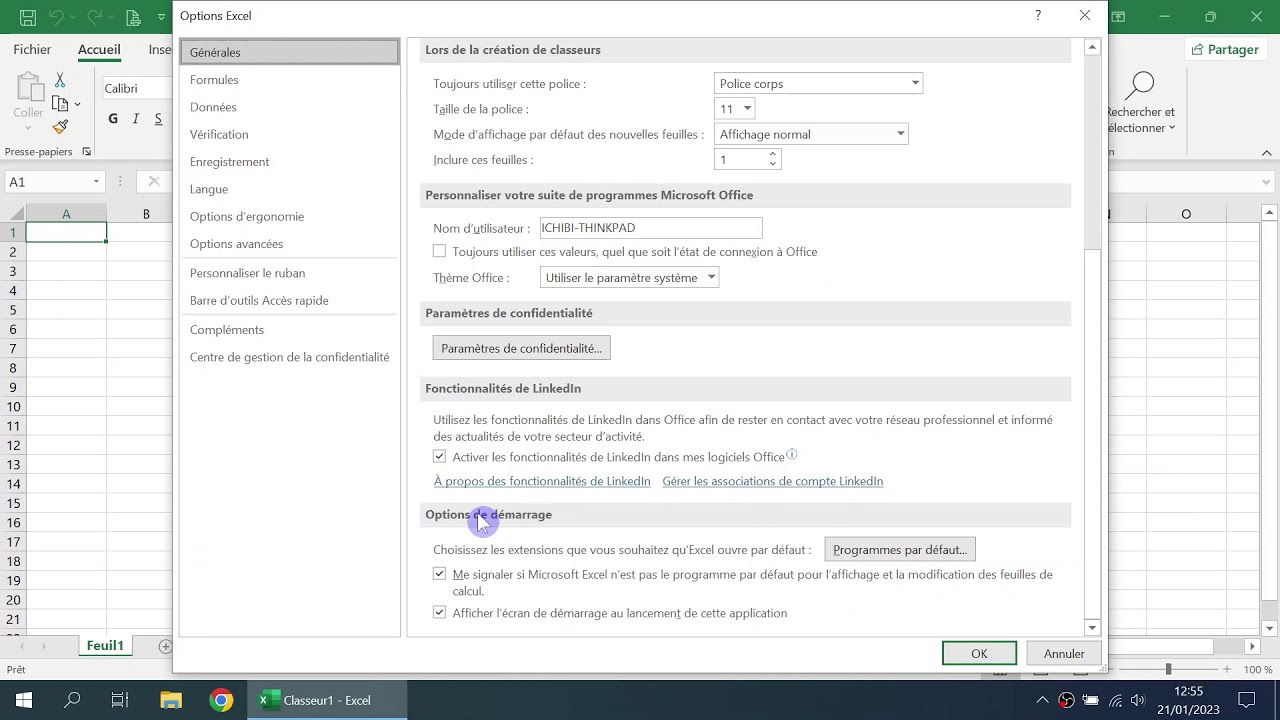The height and width of the screenshot is (720, 1280).
Task: Click the Cut scissors icon in the ribbon
Action: tap(60, 80)
